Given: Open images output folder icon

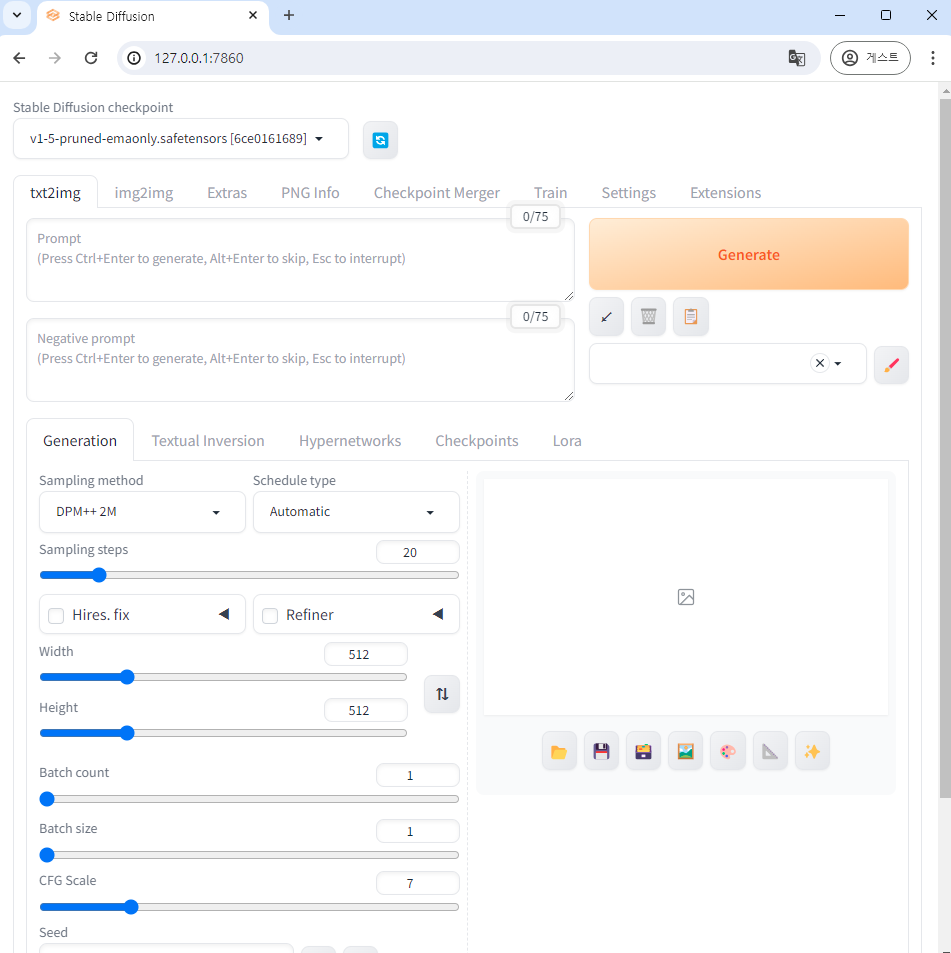Looking at the screenshot, I should (x=558, y=751).
